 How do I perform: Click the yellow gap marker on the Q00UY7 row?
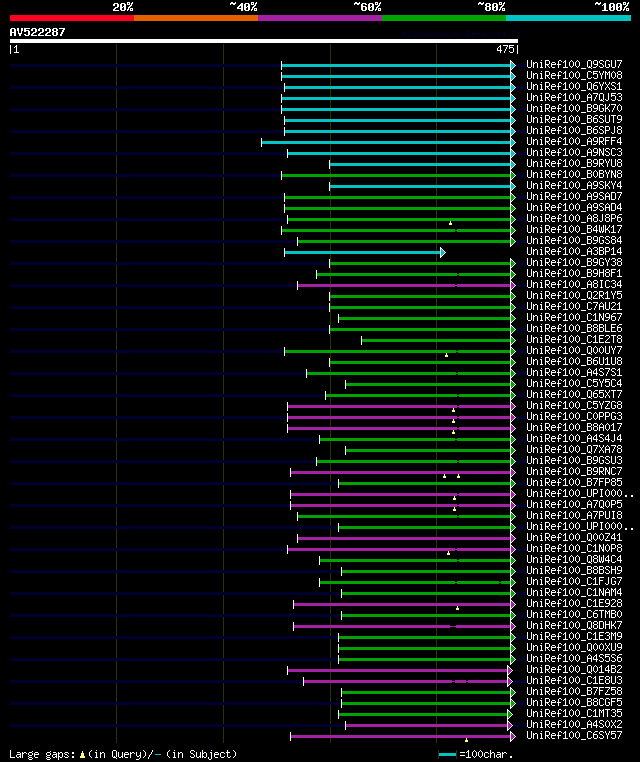pos(447,355)
